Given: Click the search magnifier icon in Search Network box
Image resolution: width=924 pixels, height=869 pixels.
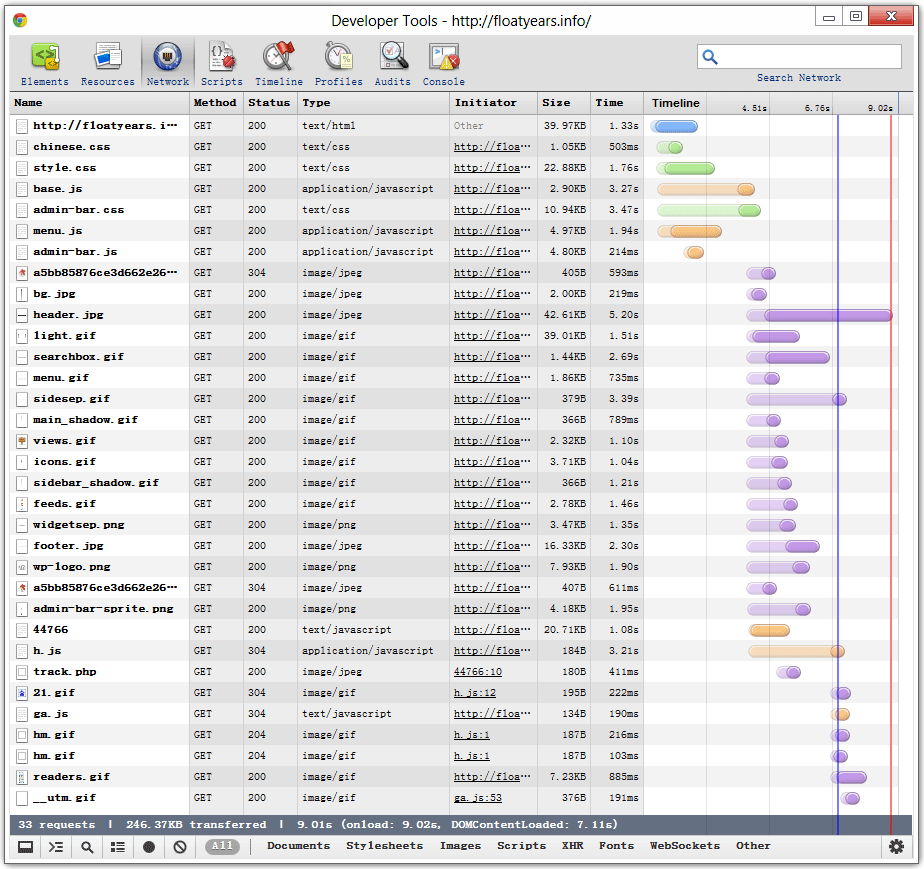Looking at the screenshot, I should [x=710, y=57].
